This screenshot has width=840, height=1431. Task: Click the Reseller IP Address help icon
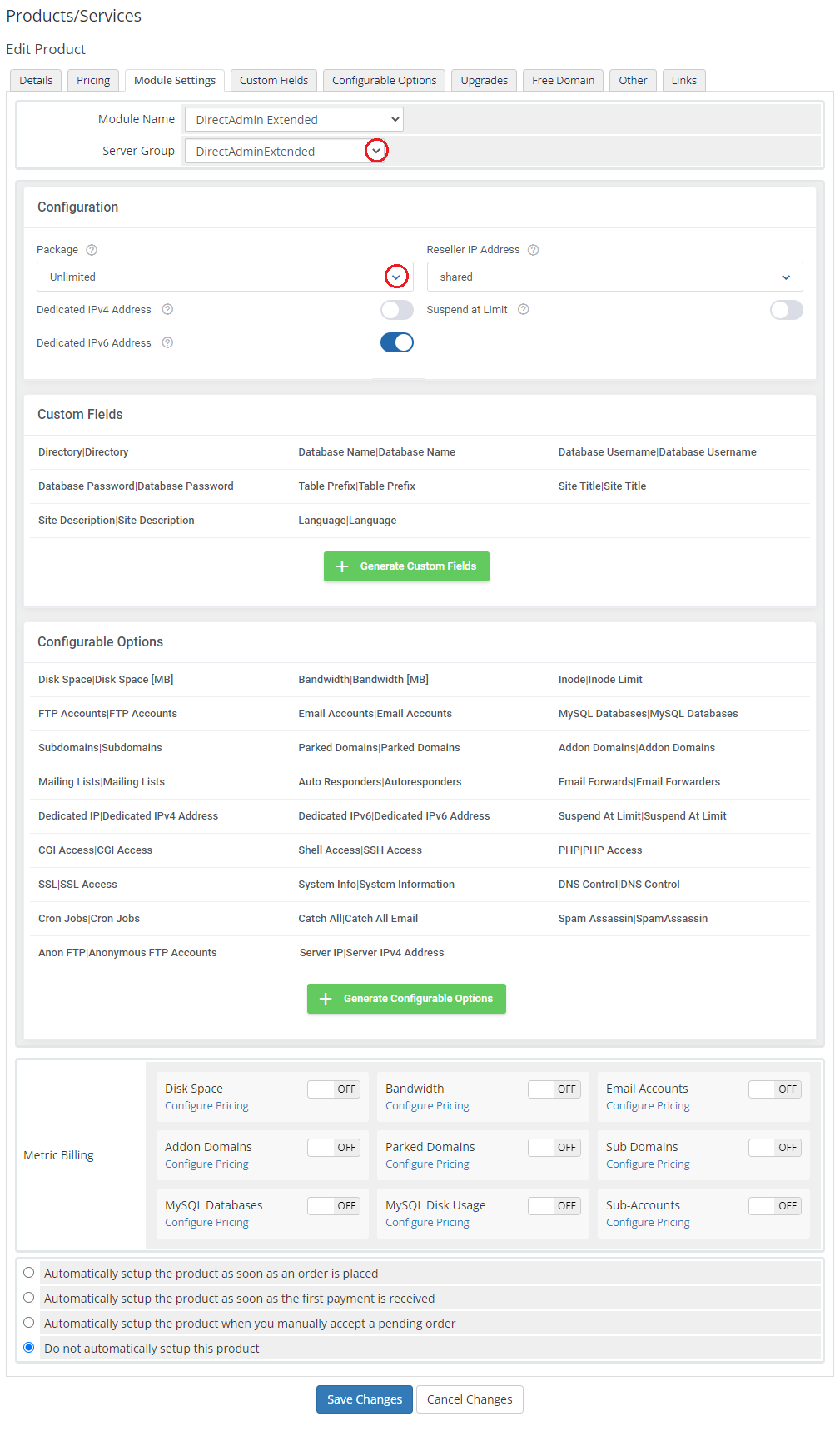[534, 250]
